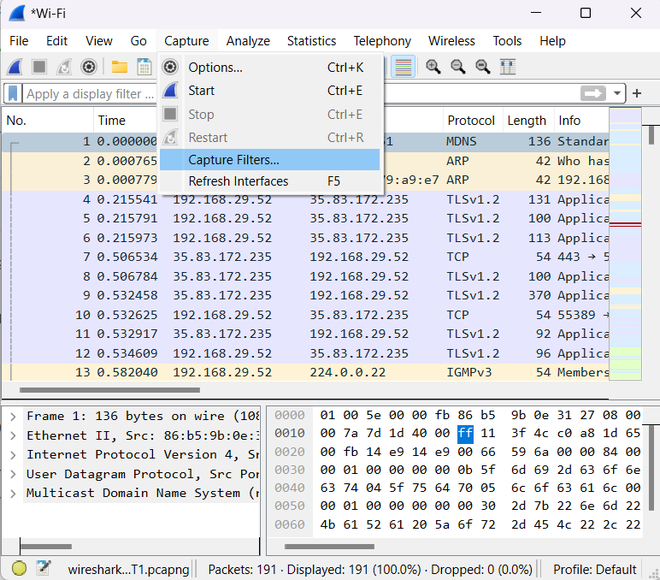660x580 pixels.
Task: Click the apply filter arrow button
Action: coord(593,93)
